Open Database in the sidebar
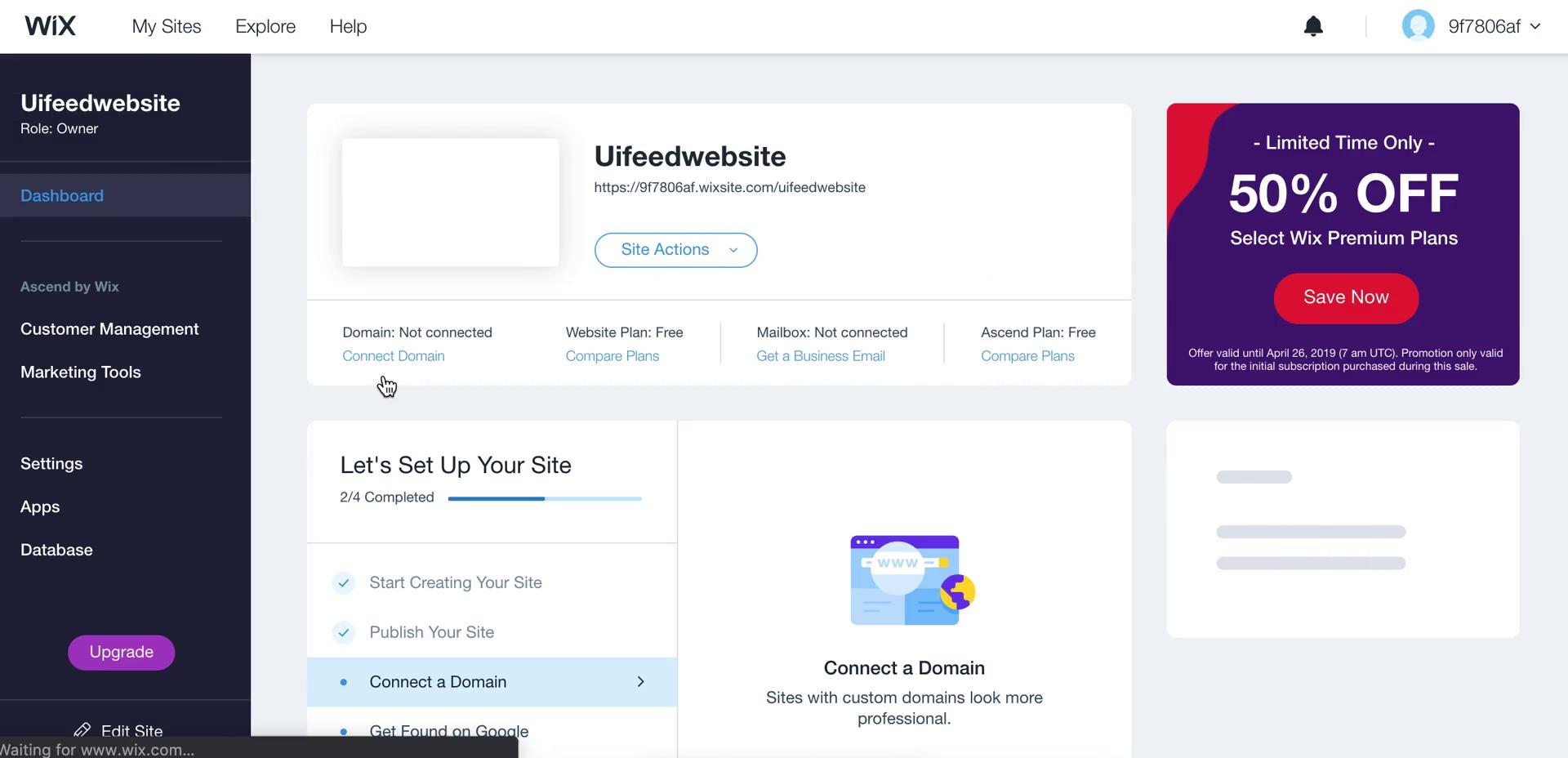1568x758 pixels. tap(56, 550)
